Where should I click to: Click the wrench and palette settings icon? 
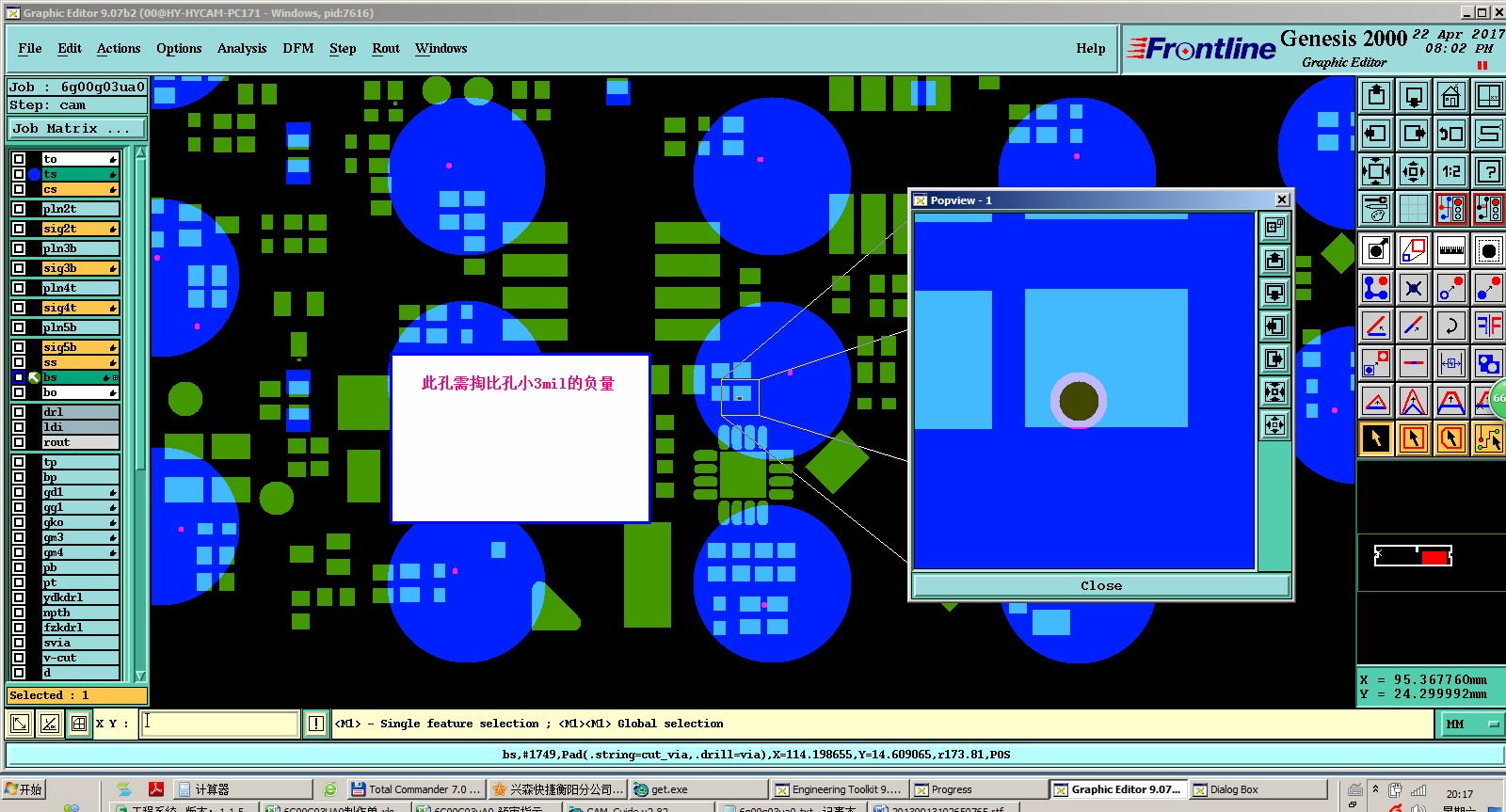[1376, 209]
